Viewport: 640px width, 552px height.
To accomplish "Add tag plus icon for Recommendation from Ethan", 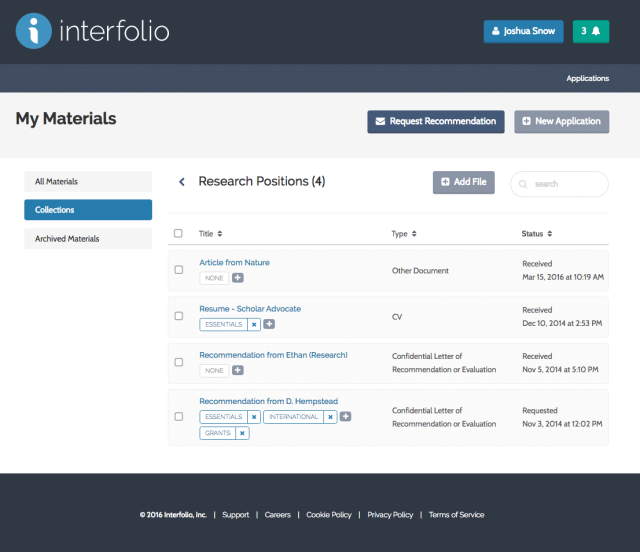I will pyautogui.click(x=238, y=370).
